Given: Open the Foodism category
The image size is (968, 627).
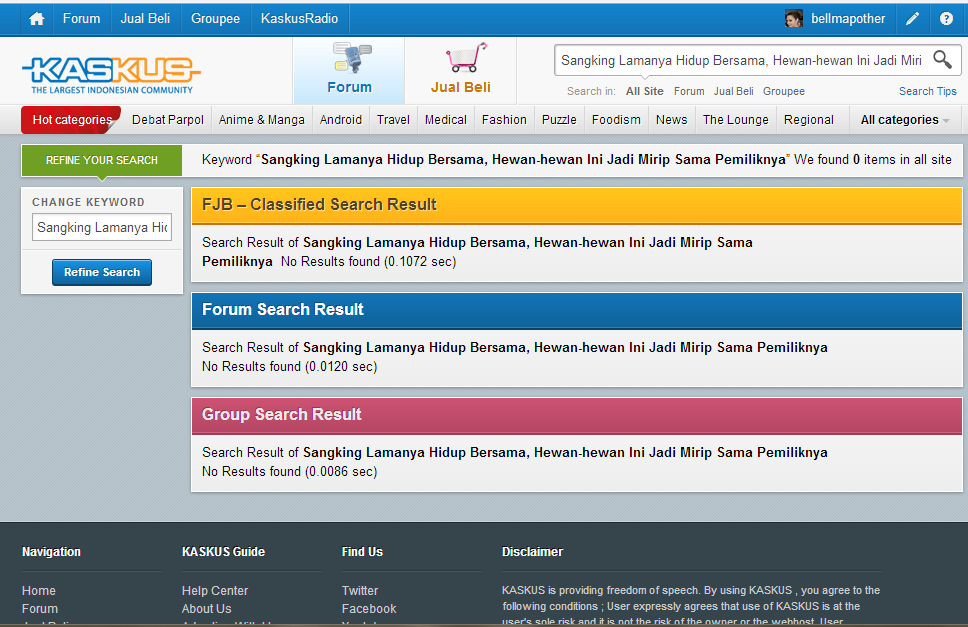Looking at the screenshot, I should pos(616,120).
